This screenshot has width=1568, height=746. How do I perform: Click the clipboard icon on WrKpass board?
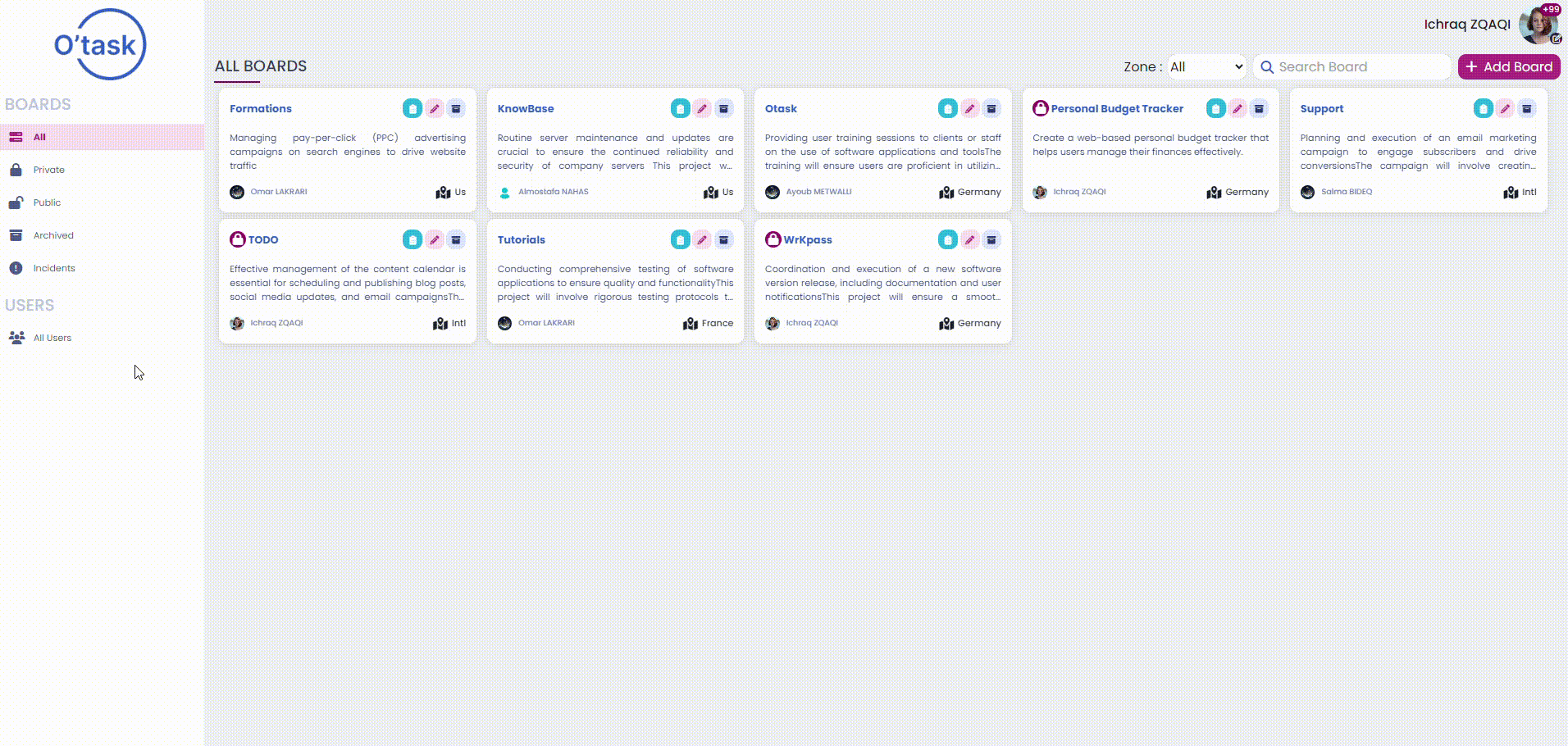coord(948,239)
